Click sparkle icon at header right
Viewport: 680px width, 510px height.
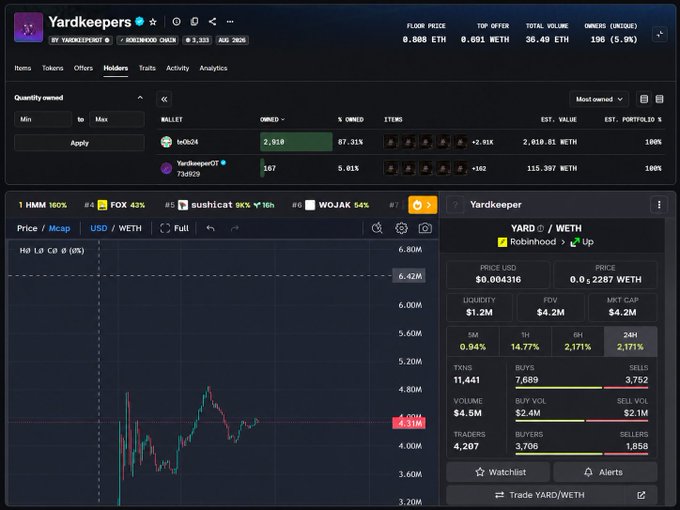point(660,34)
